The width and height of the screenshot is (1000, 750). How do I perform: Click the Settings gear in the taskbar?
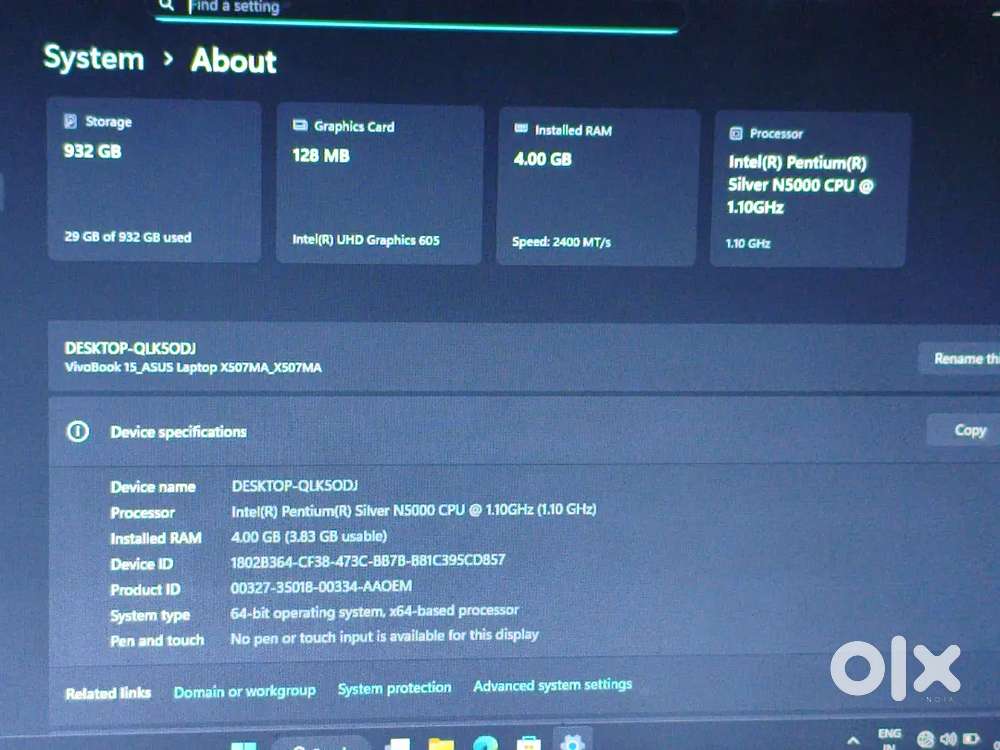pyautogui.click(x=573, y=742)
